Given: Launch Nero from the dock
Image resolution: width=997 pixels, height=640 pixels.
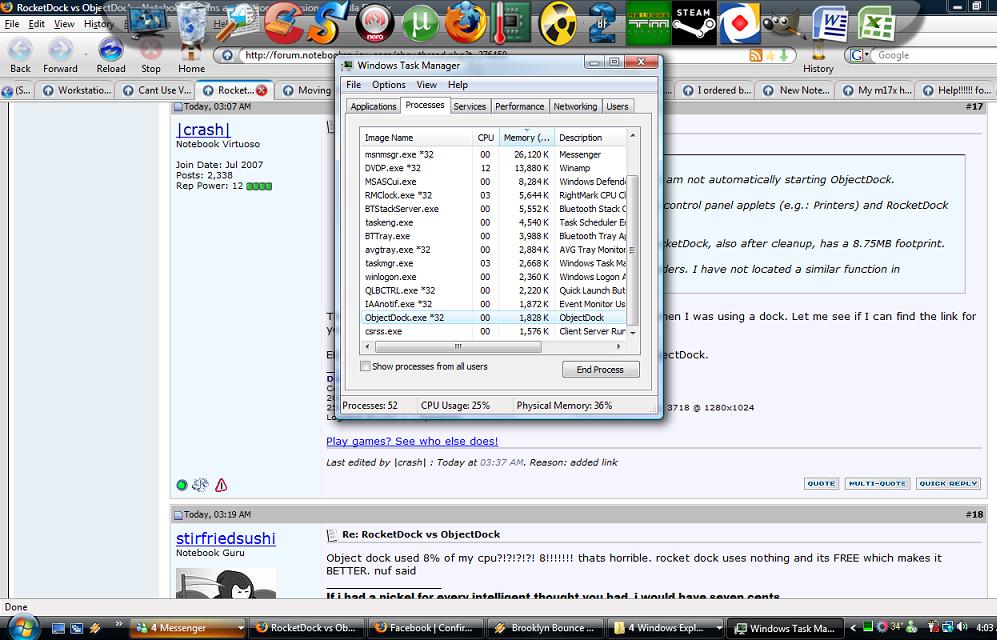Looking at the screenshot, I should coord(375,24).
